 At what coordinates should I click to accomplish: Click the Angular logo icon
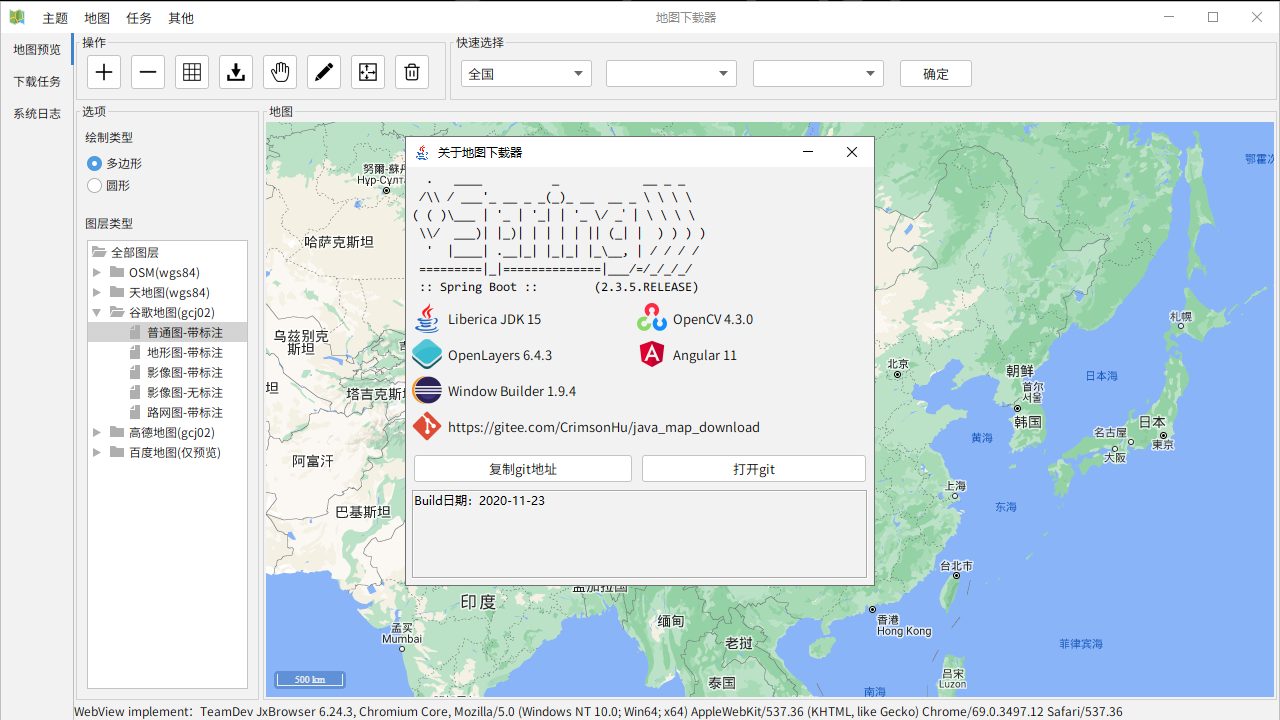click(652, 355)
